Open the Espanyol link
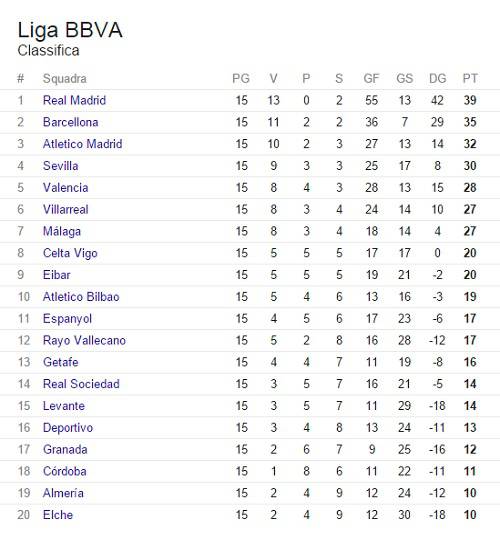 pyautogui.click(x=67, y=319)
